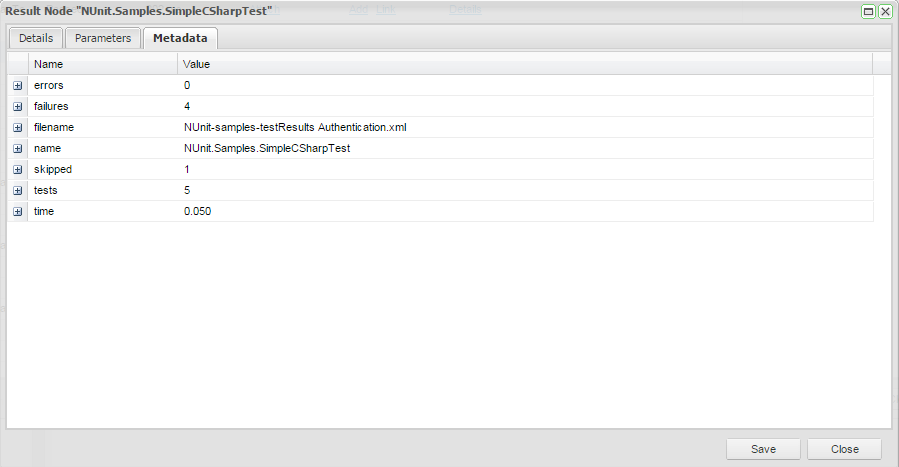This screenshot has width=899, height=467.
Task: Select the Metadata tab
Action: click(x=180, y=38)
